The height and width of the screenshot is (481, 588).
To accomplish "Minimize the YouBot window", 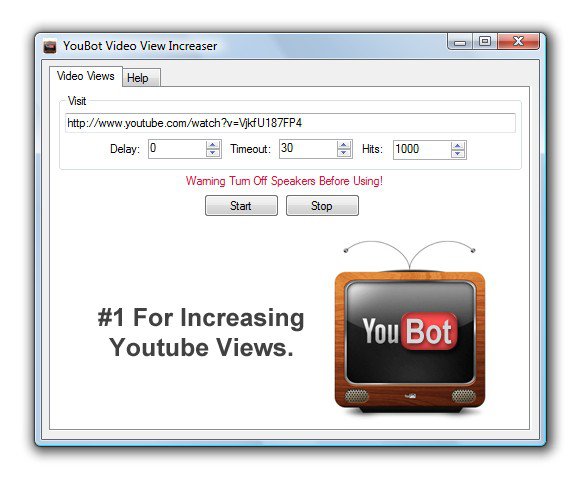I will (460, 42).
